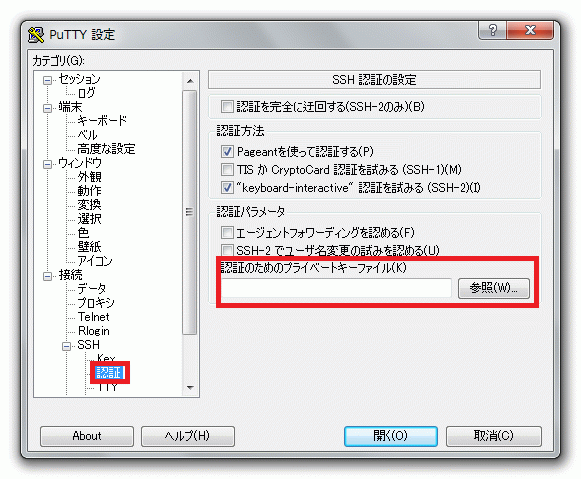Enable エージェントフォワーディングを認める checkbox
The image size is (581, 479).
[227, 233]
